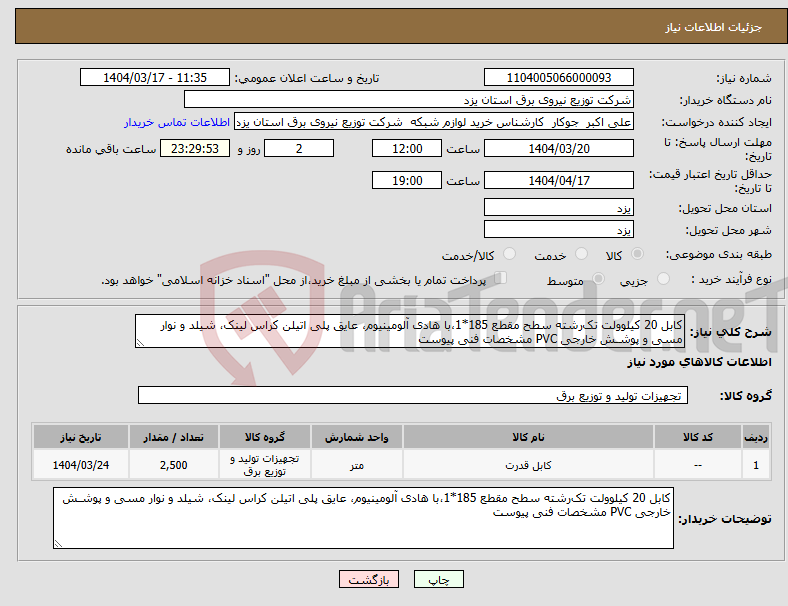Open buyer contact info link
Image resolution: width=788 pixels, height=606 pixels.
177,122
